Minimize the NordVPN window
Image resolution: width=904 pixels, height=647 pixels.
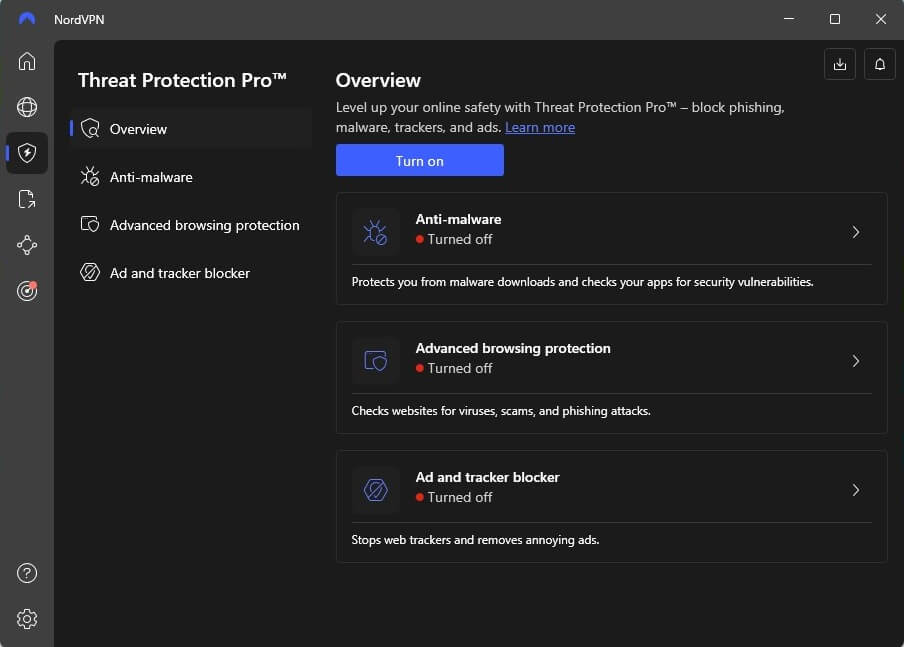coord(789,19)
